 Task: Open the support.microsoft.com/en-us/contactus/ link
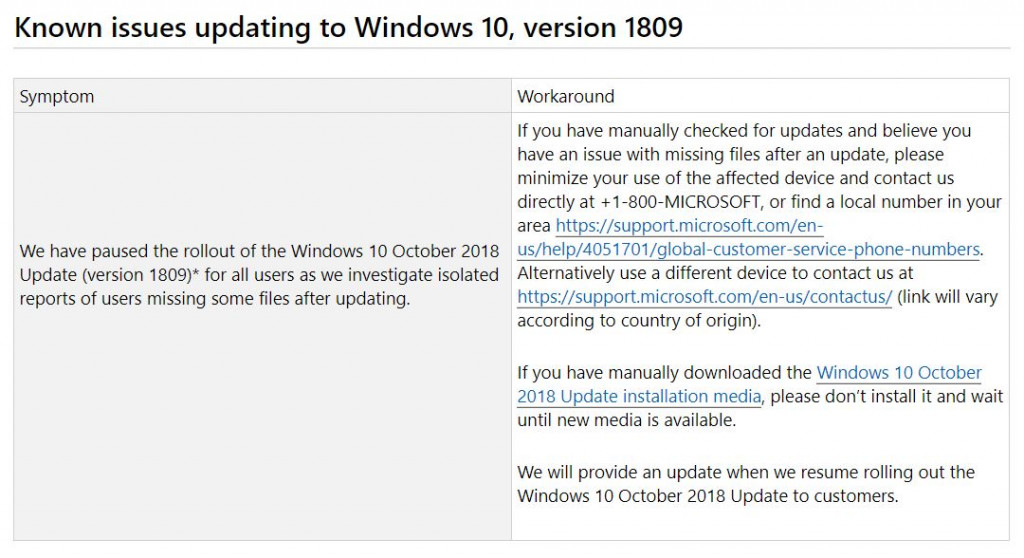pyautogui.click(x=705, y=297)
